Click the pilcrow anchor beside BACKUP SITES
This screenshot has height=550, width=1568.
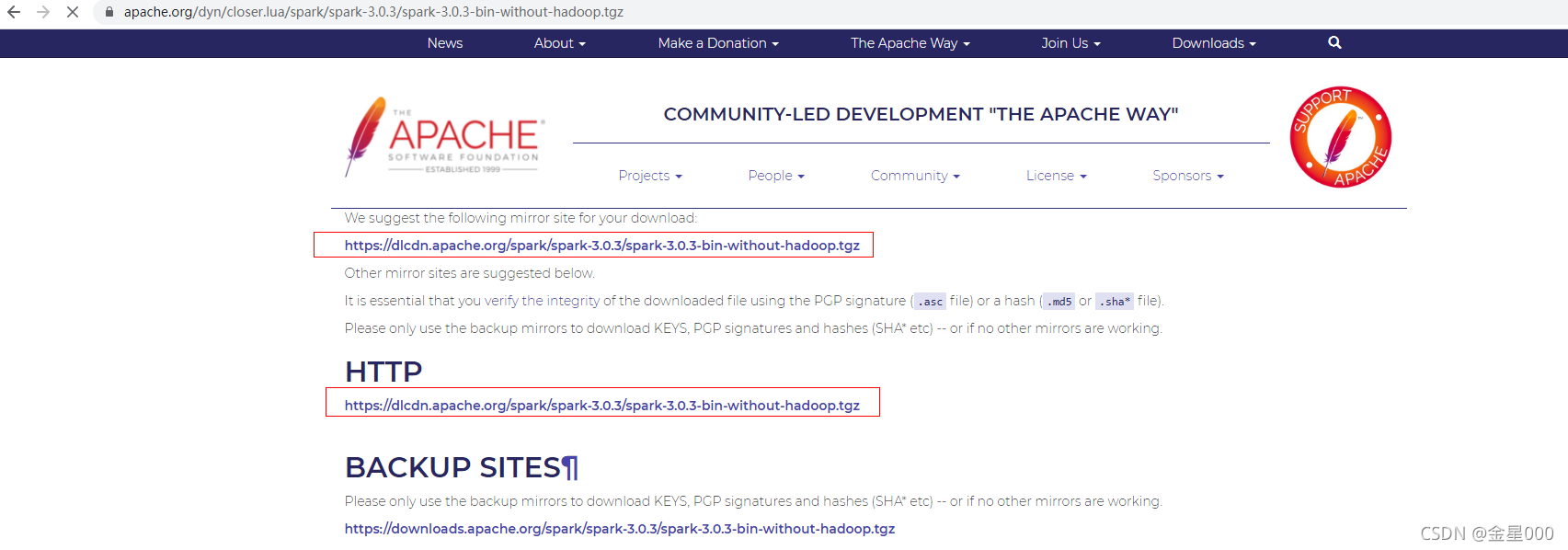(571, 467)
